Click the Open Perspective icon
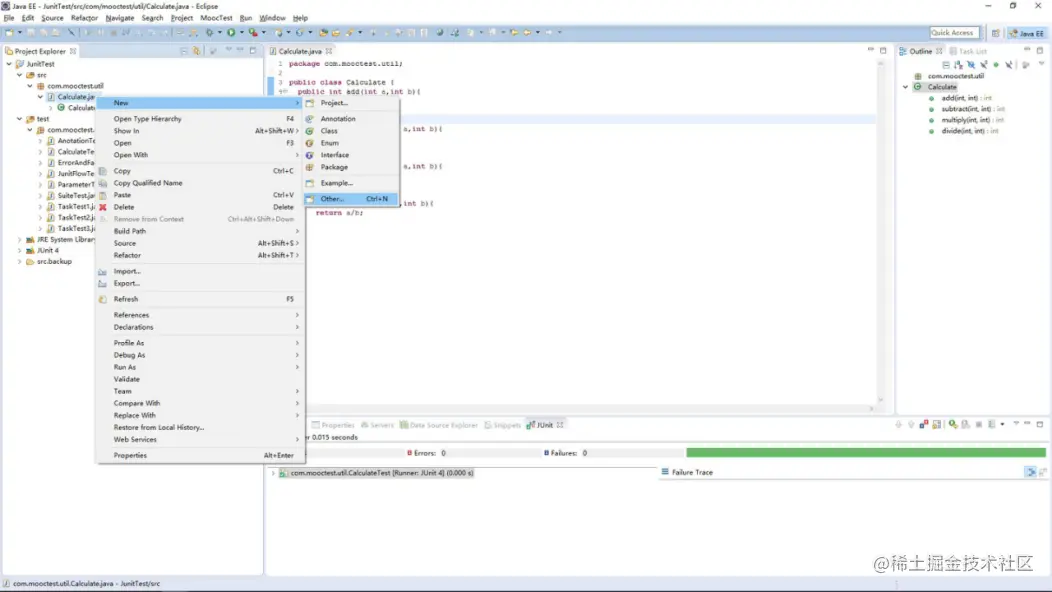The image size is (1052, 592). click(996, 33)
